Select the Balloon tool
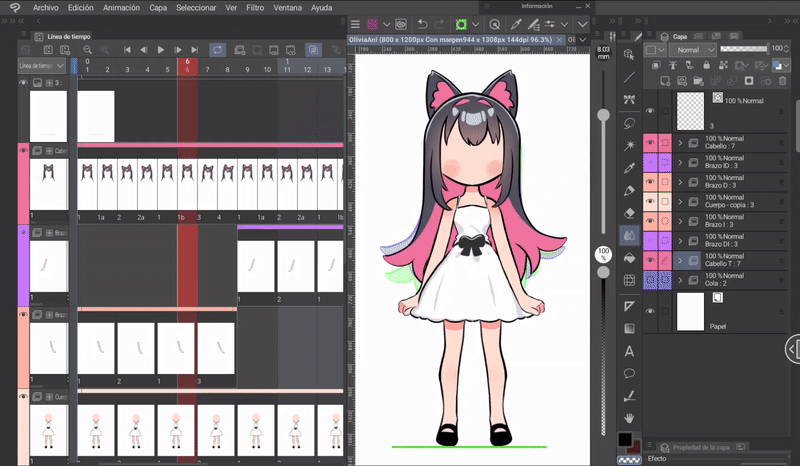 point(629,373)
